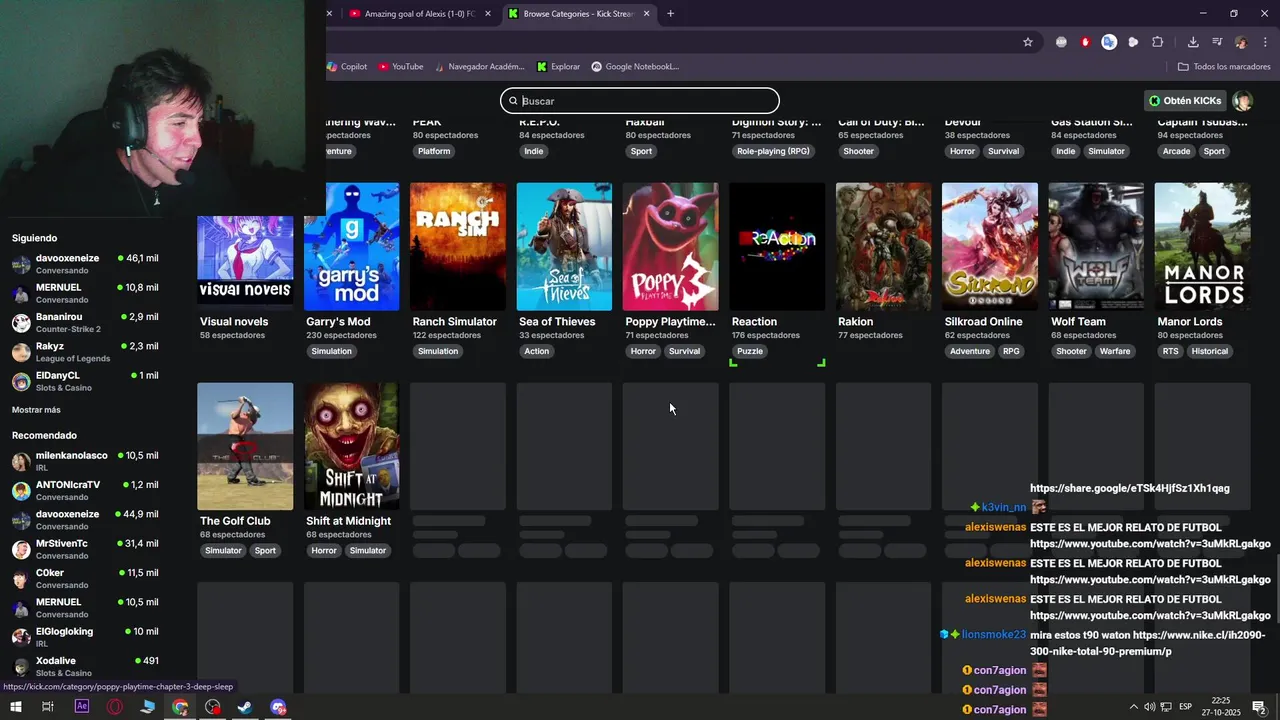Open Task View on taskbar
1280x720 pixels.
pos(48,707)
